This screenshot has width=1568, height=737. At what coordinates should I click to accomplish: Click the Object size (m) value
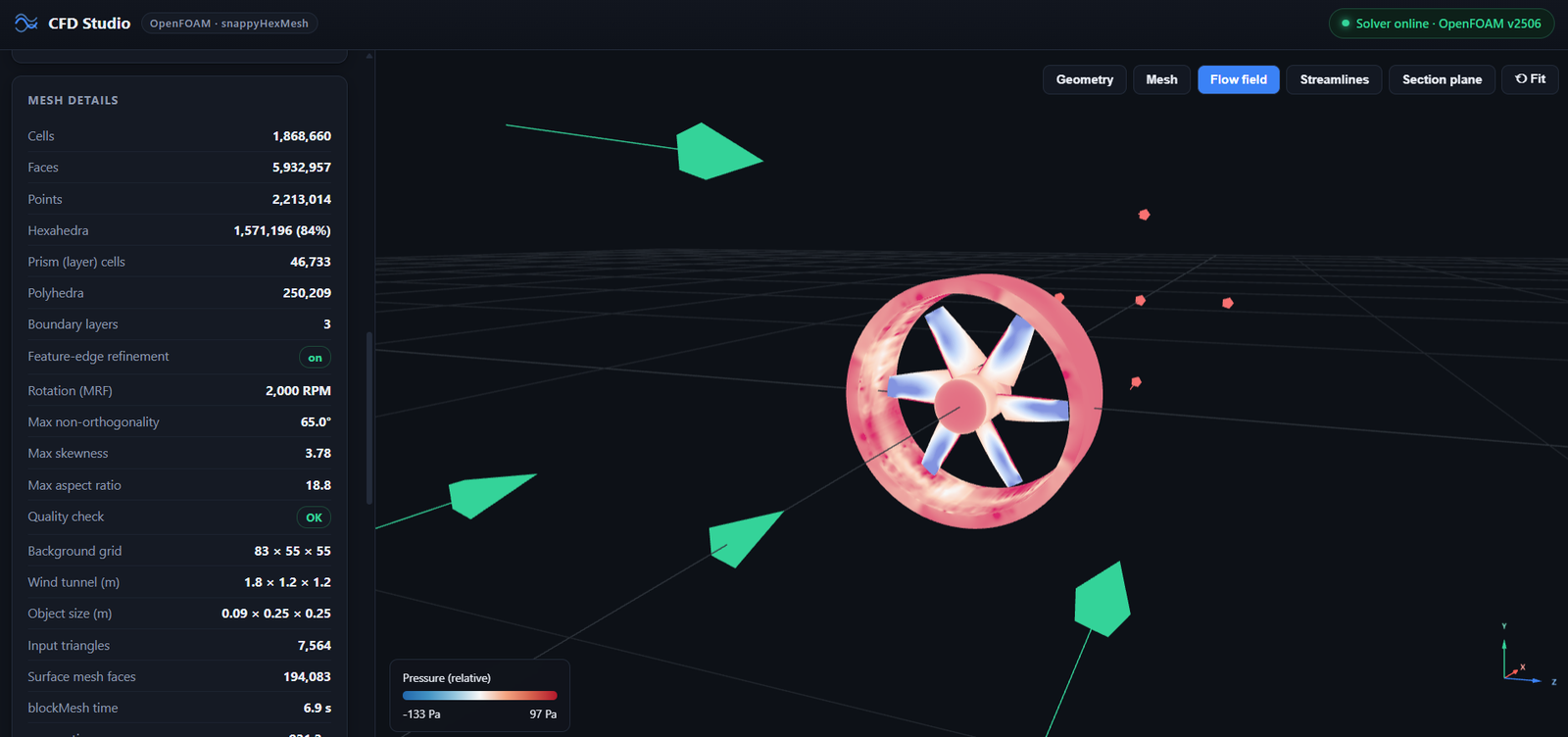276,614
